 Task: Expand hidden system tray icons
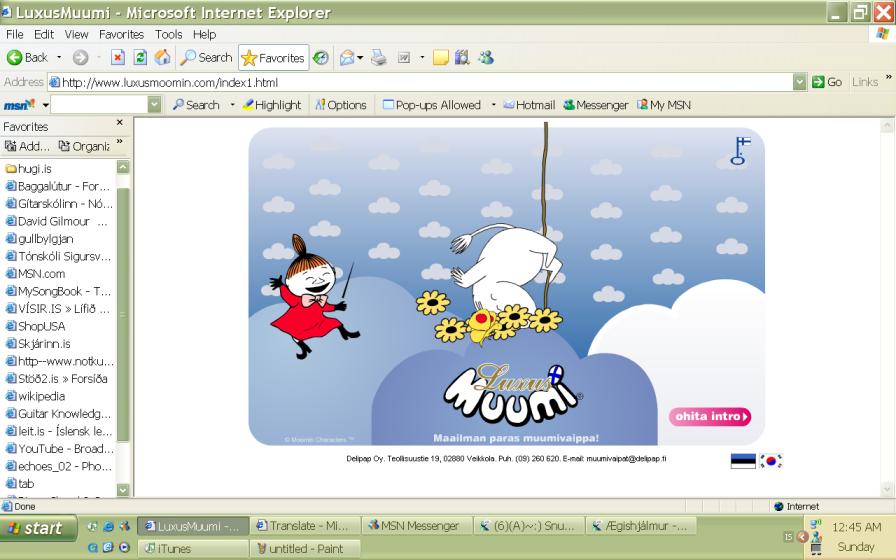[x=802, y=537]
